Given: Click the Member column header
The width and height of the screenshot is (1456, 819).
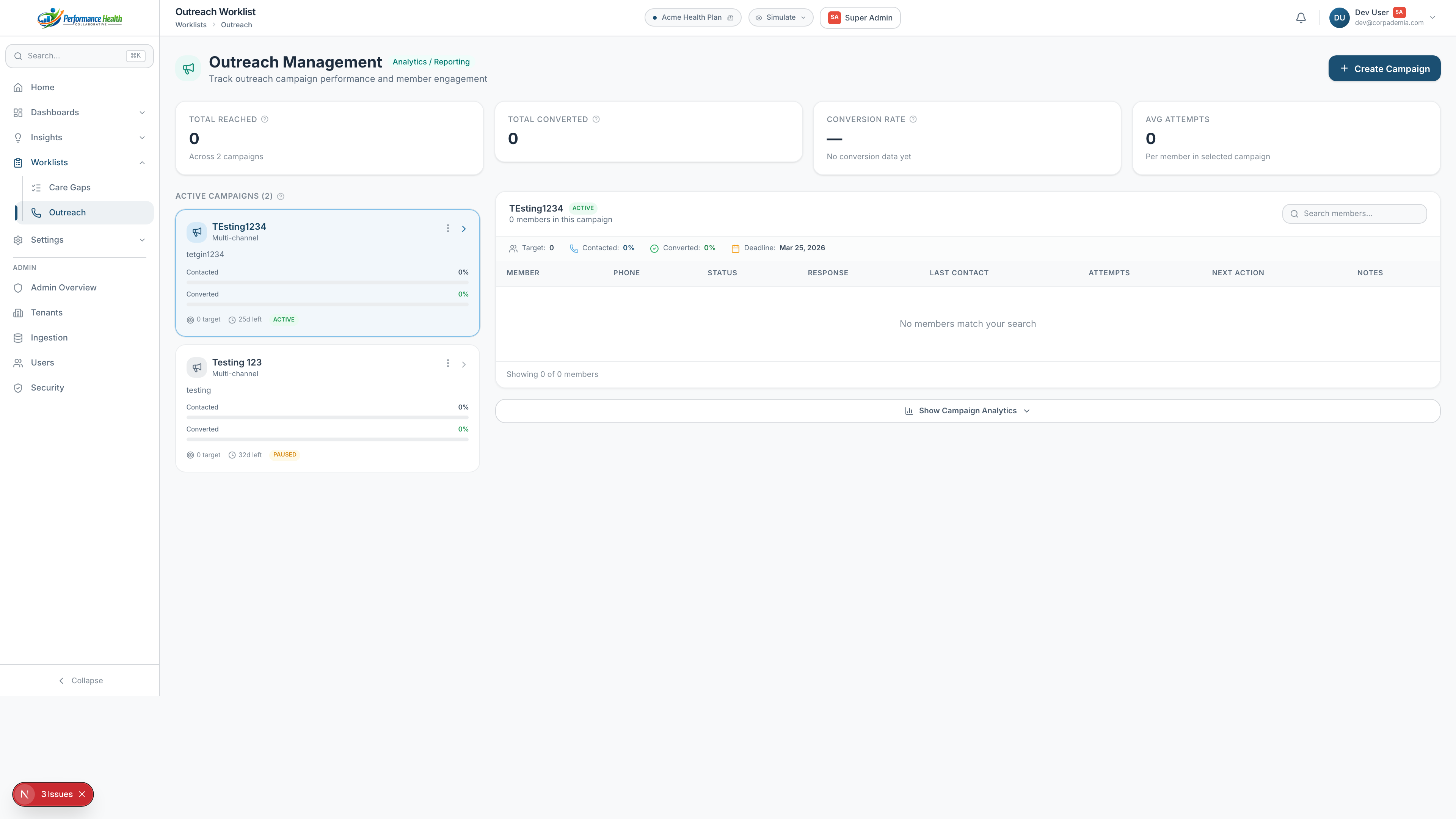Looking at the screenshot, I should click(x=523, y=273).
